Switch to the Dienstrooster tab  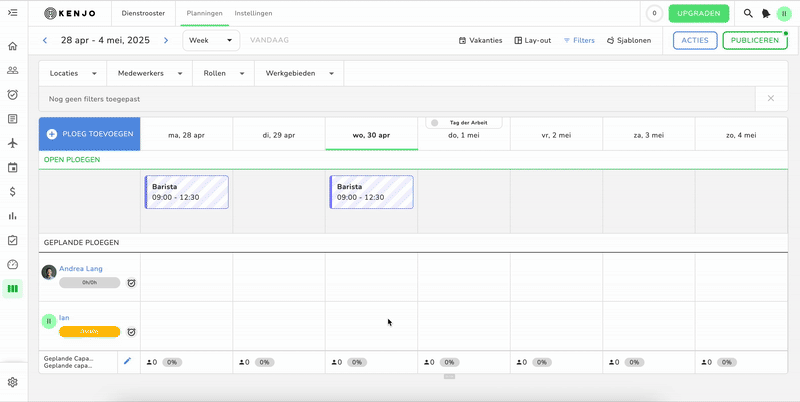point(143,13)
